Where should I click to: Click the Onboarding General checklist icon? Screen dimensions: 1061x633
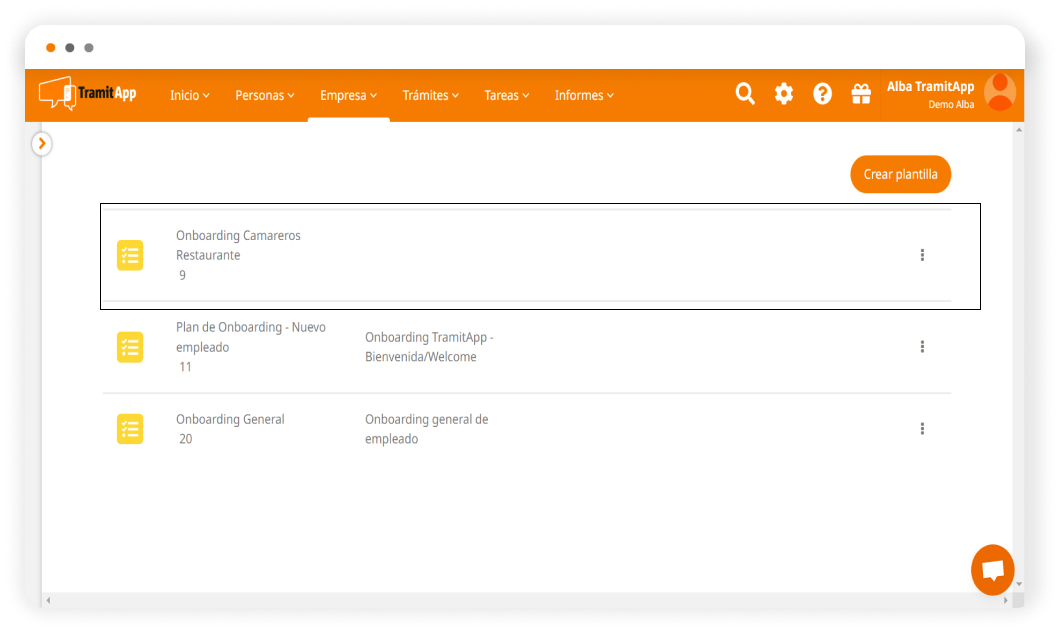point(130,429)
